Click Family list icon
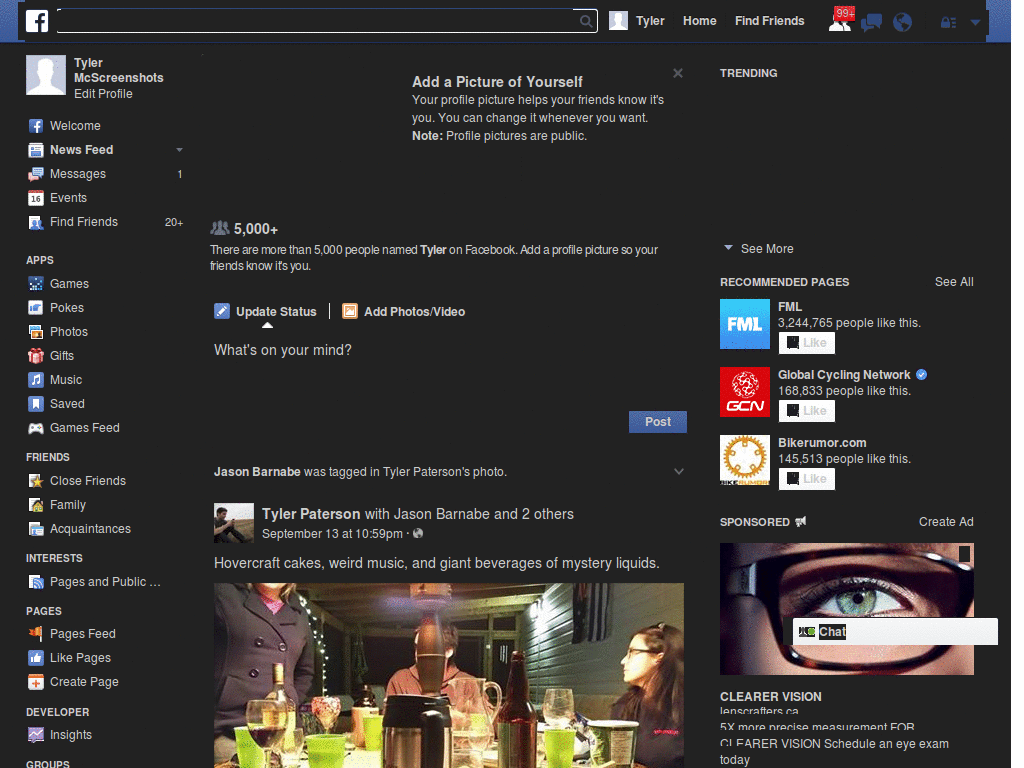Image resolution: width=1024 pixels, height=768 pixels. (x=36, y=505)
